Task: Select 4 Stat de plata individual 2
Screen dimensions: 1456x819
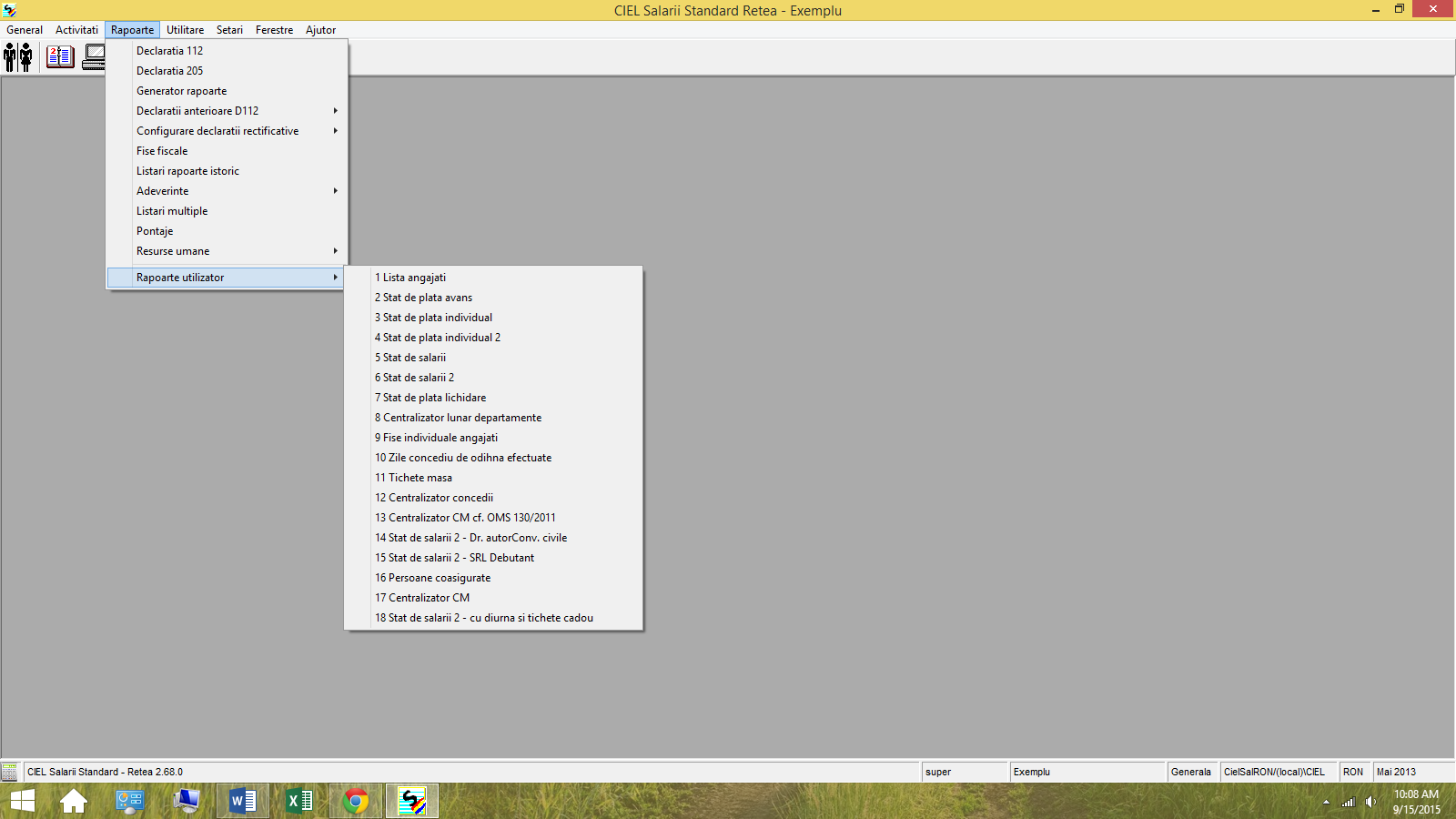Action: point(493,338)
